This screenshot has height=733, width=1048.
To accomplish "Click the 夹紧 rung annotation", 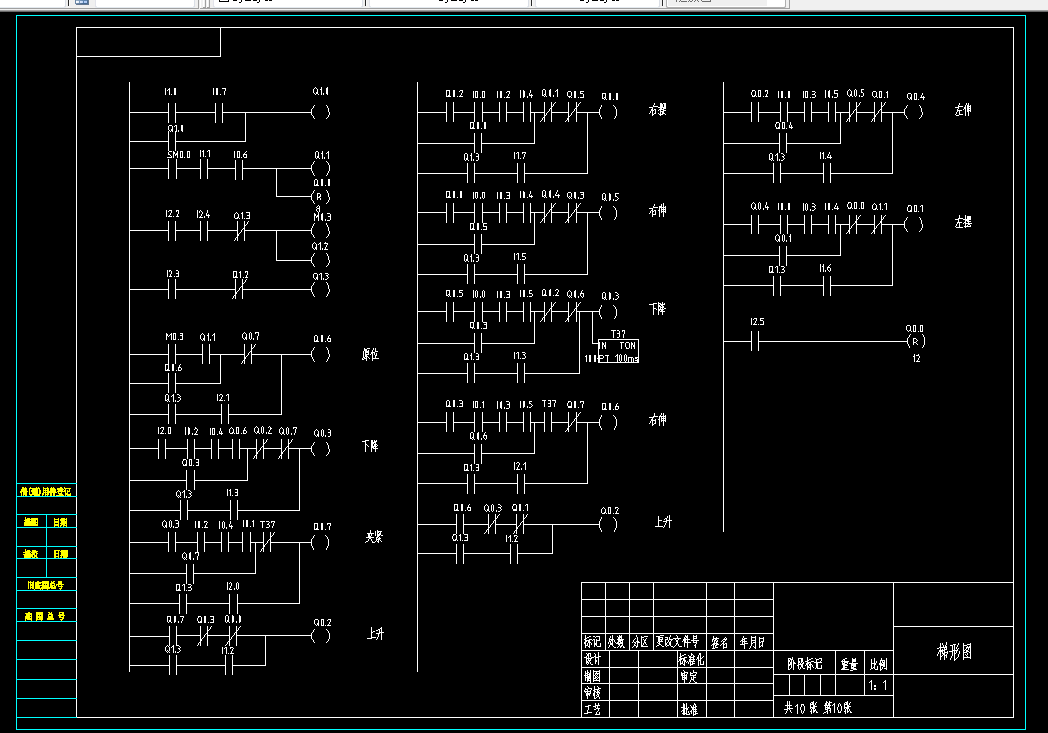I will (374, 537).
